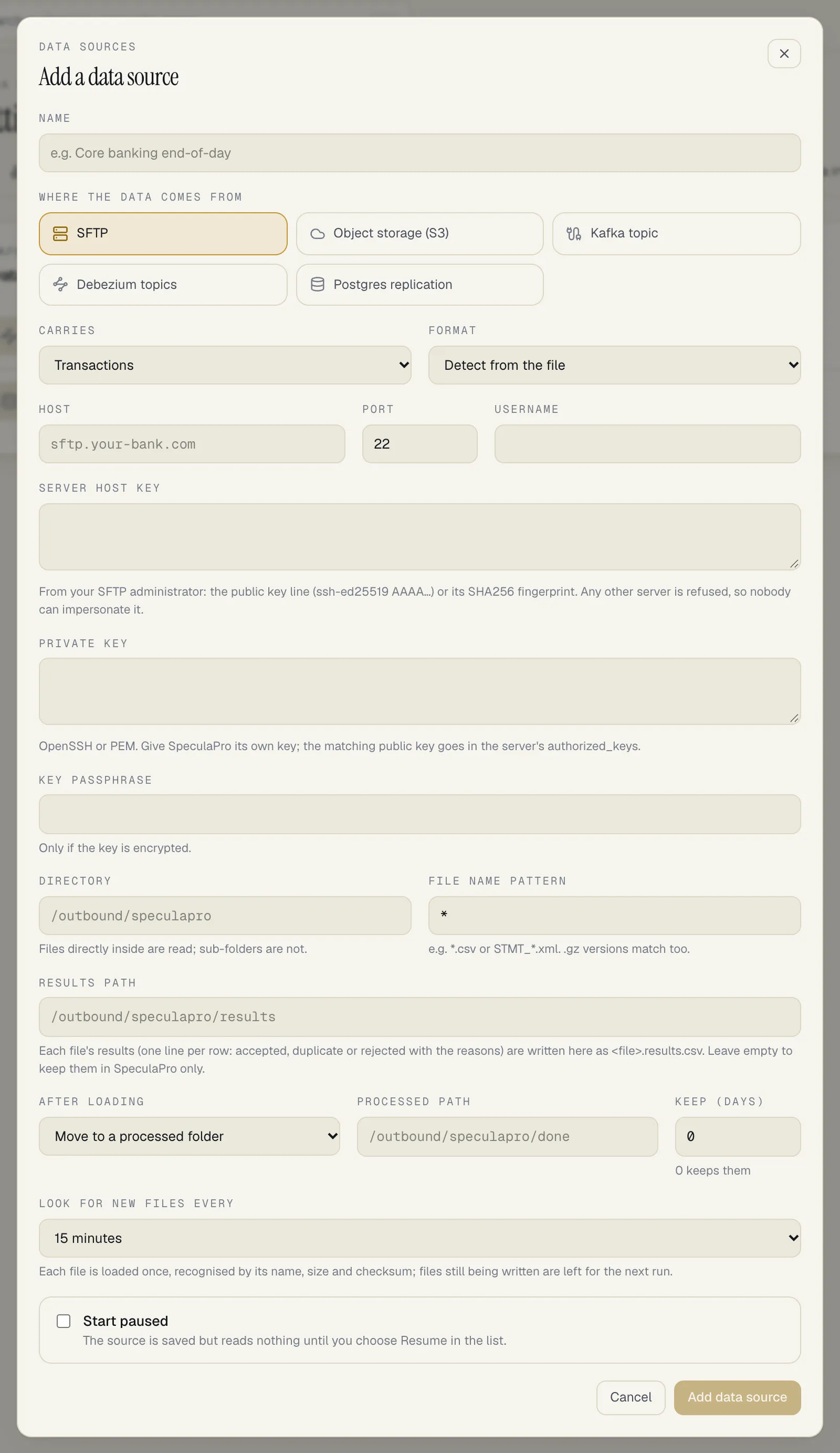Close the Add a data source dialog
Viewport: 840px width, 1453px height.
tap(784, 54)
